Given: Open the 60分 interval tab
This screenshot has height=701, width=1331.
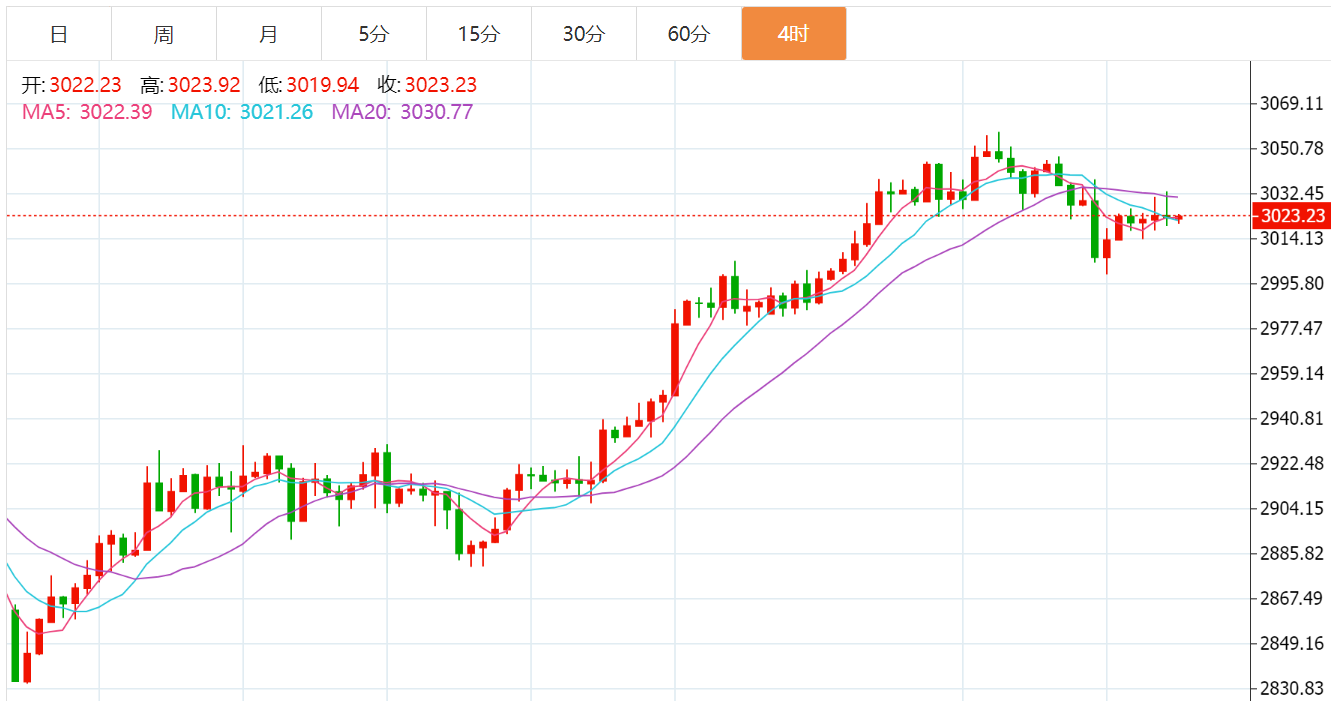Looking at the screenshot, I should click(689, 34).
